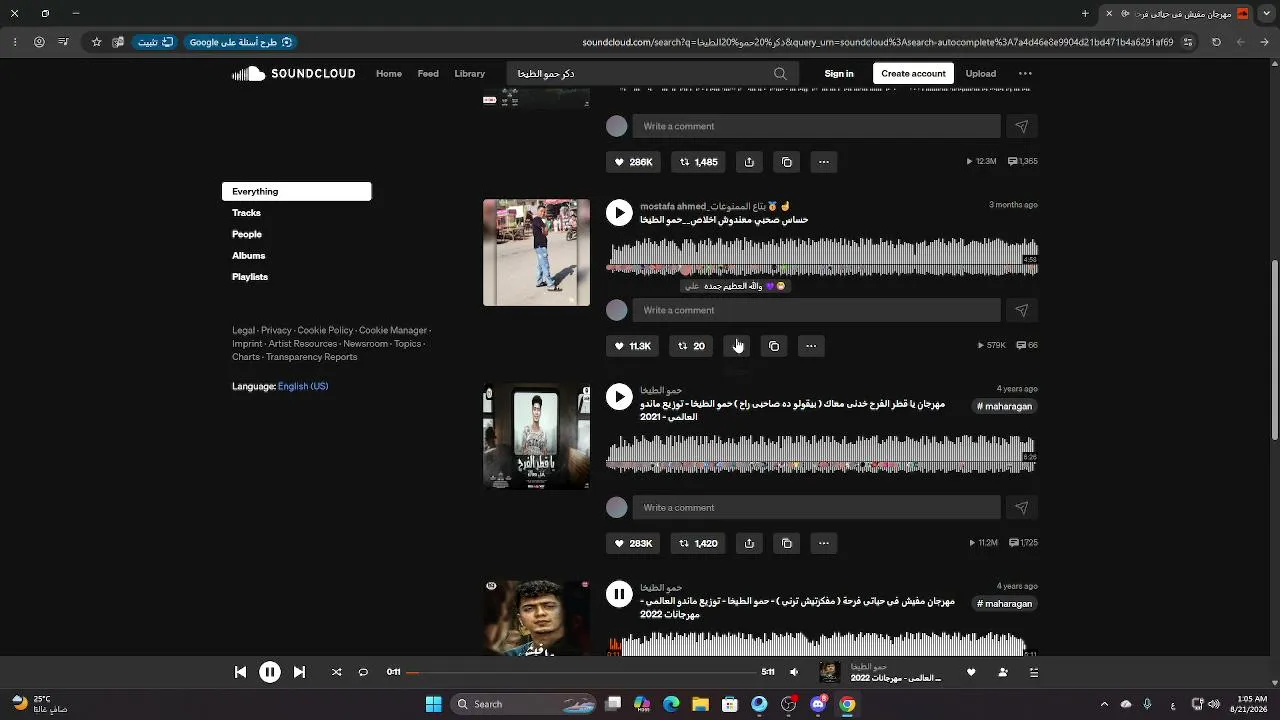Seek in the mostafa ahmed track waveform
1280x720 pixels.
[x=822, y=257]
